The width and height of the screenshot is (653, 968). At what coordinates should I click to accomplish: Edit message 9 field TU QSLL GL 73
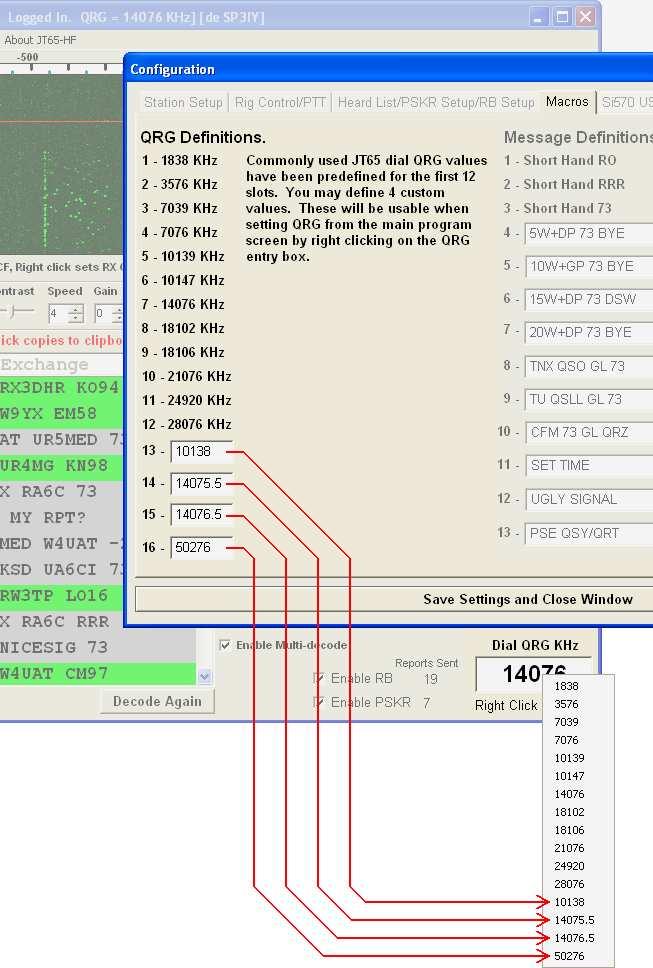(x=589, y=399)
